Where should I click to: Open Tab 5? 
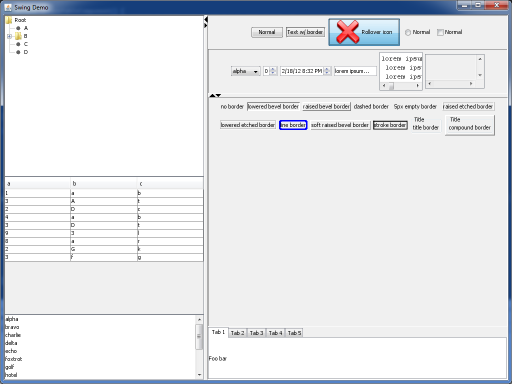[x=294, y=333]
